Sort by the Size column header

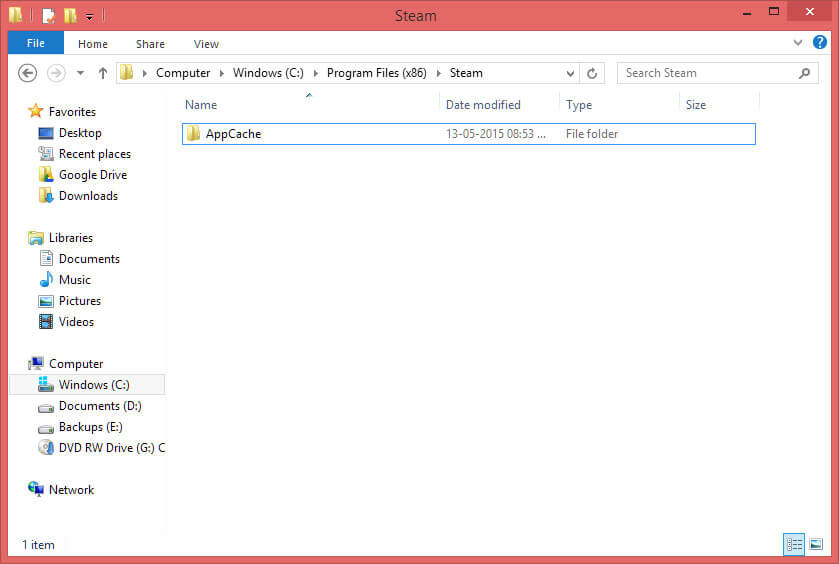(x=696, y=105)
